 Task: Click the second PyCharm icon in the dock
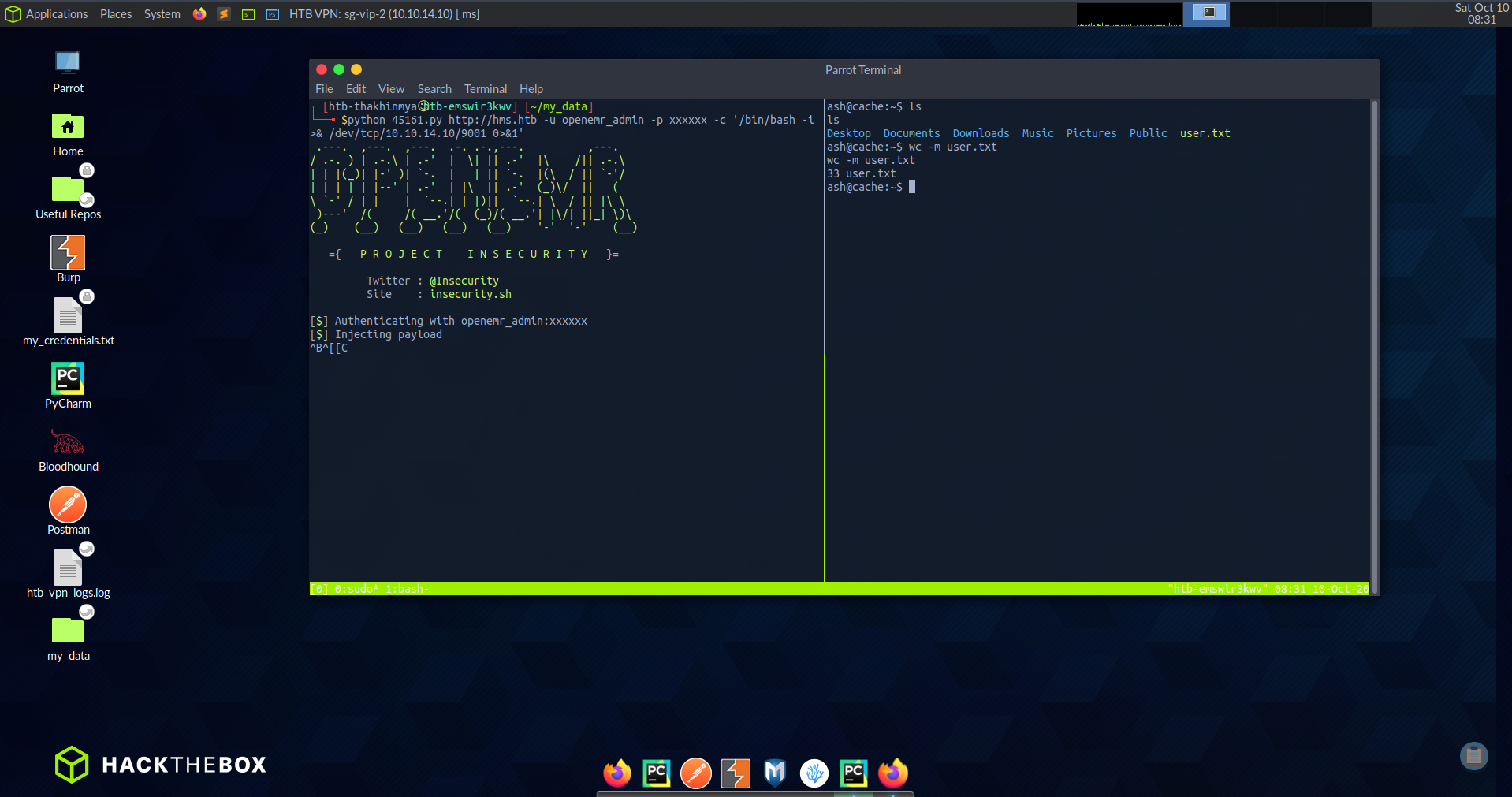[x=854, y=773]
